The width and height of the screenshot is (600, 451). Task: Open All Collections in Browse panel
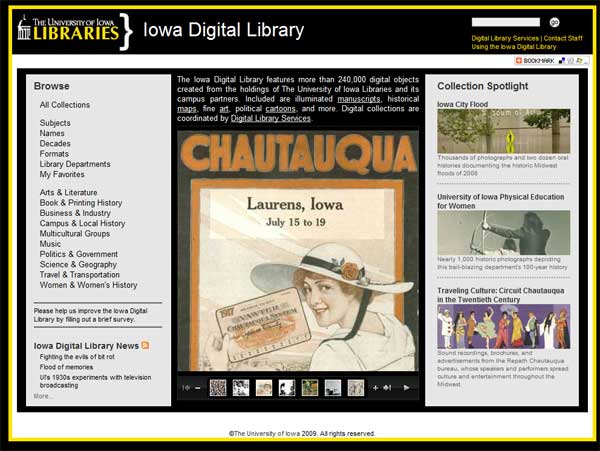click(x=65, y=105)
